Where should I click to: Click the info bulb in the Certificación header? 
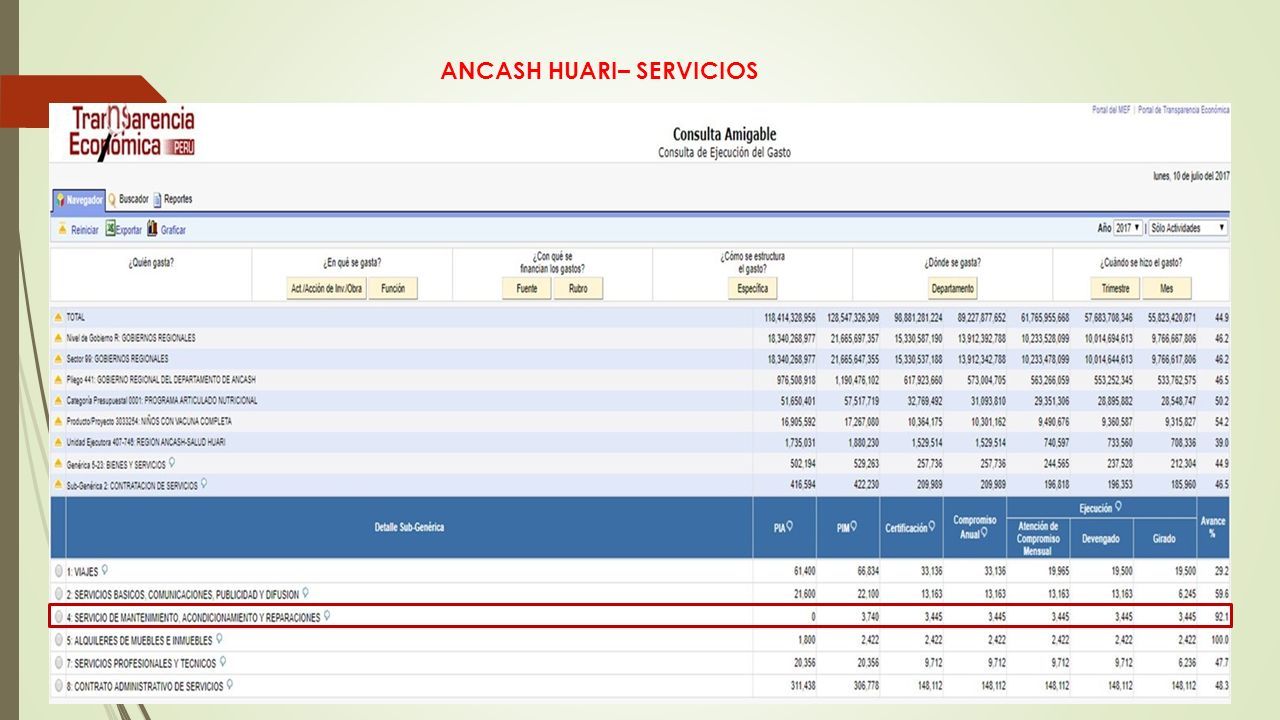[x=932, y=527]
